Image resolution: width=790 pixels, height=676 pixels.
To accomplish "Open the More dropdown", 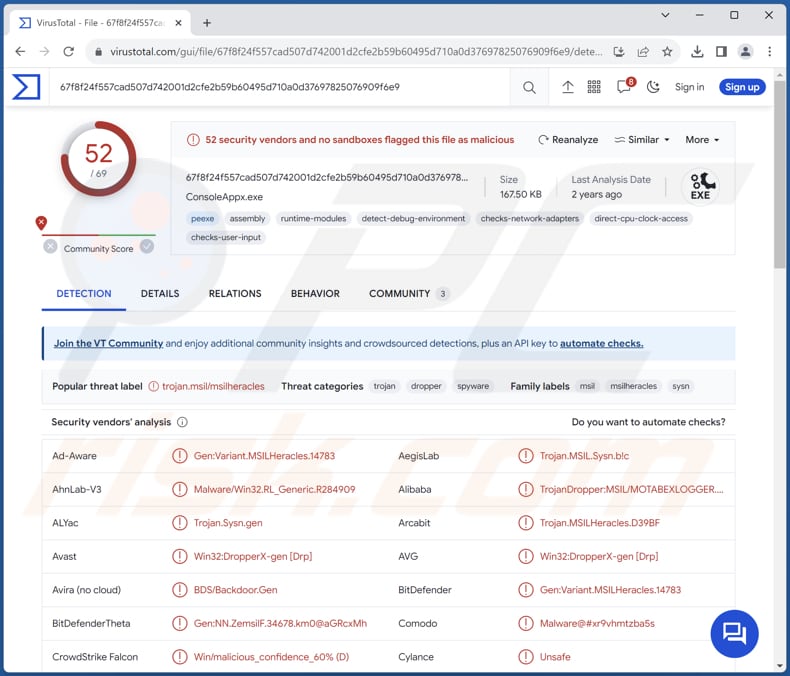I will point(702,140).
